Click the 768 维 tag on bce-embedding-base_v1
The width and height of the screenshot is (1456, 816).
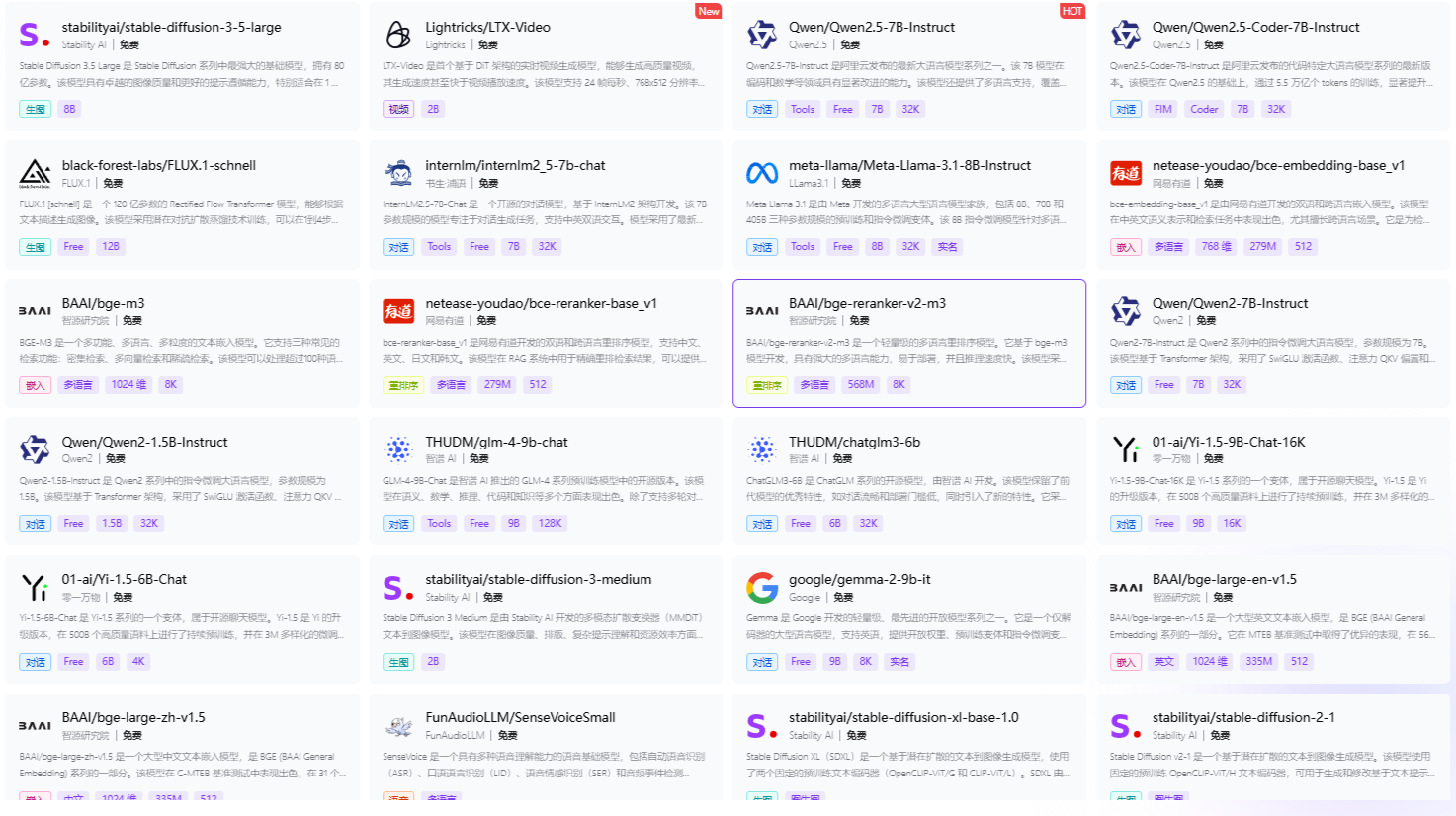click(1216, 247)
